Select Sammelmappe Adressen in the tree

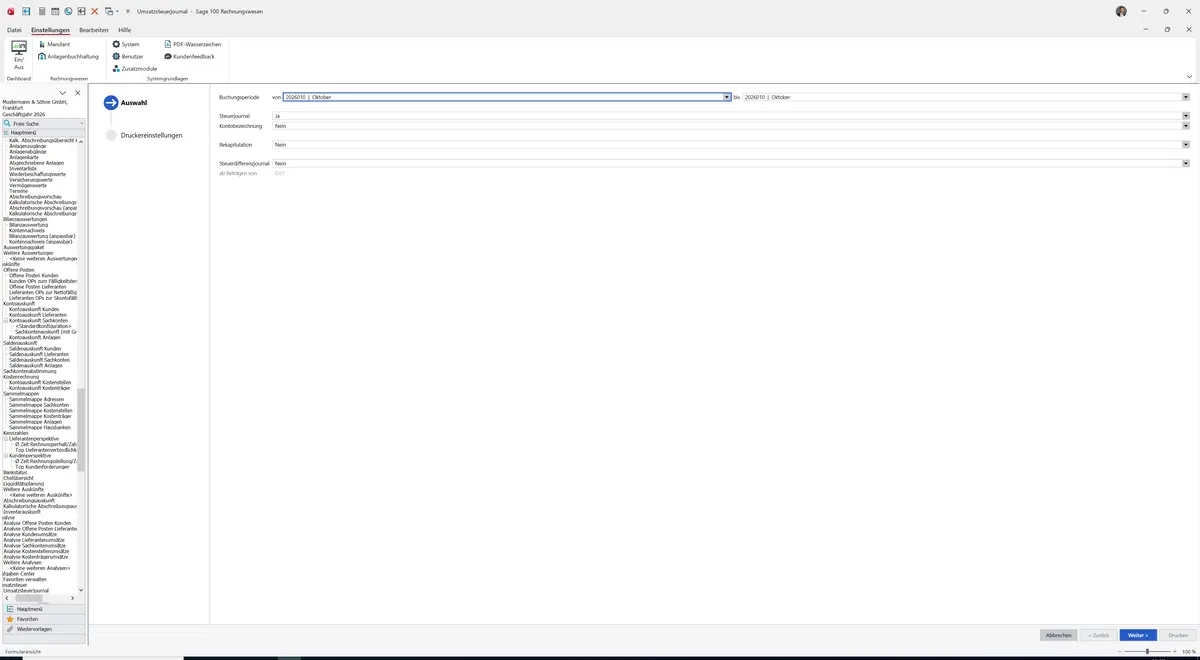[36, 399]
